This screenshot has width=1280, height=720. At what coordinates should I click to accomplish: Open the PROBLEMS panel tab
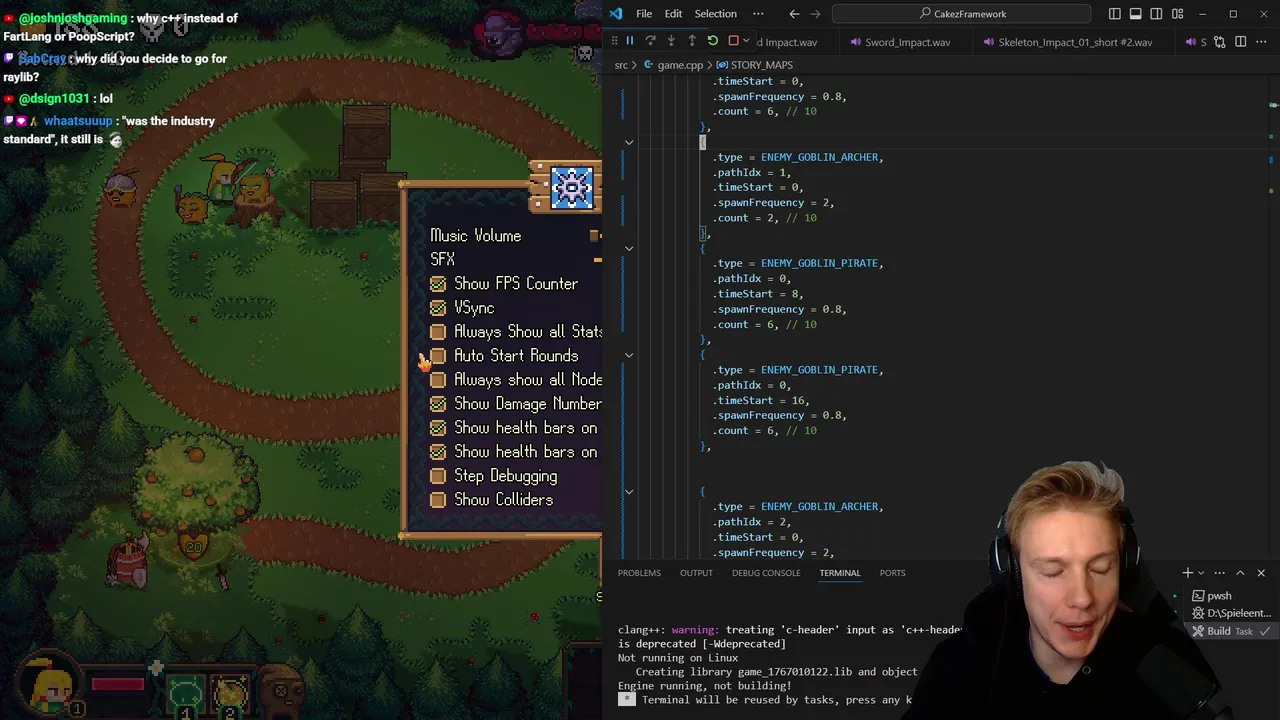coord(639,573)
